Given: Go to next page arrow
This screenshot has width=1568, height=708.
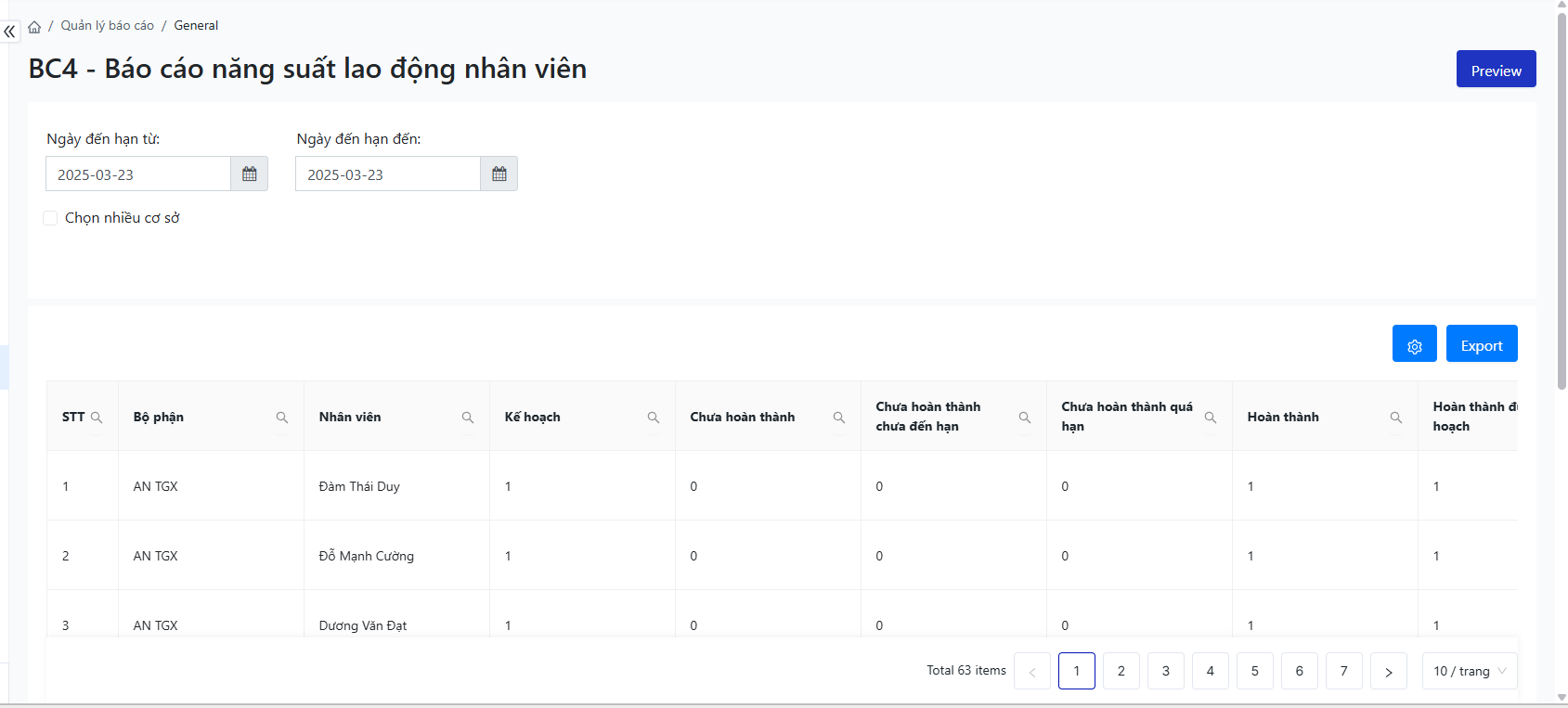Looking at the screenshot, I should point(1388,671).
